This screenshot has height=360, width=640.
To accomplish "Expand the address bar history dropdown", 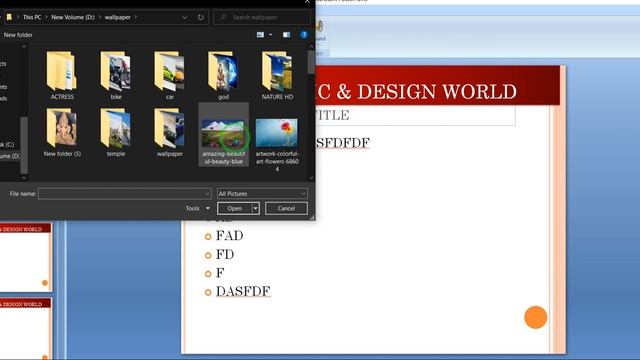I will pos(184,18).
